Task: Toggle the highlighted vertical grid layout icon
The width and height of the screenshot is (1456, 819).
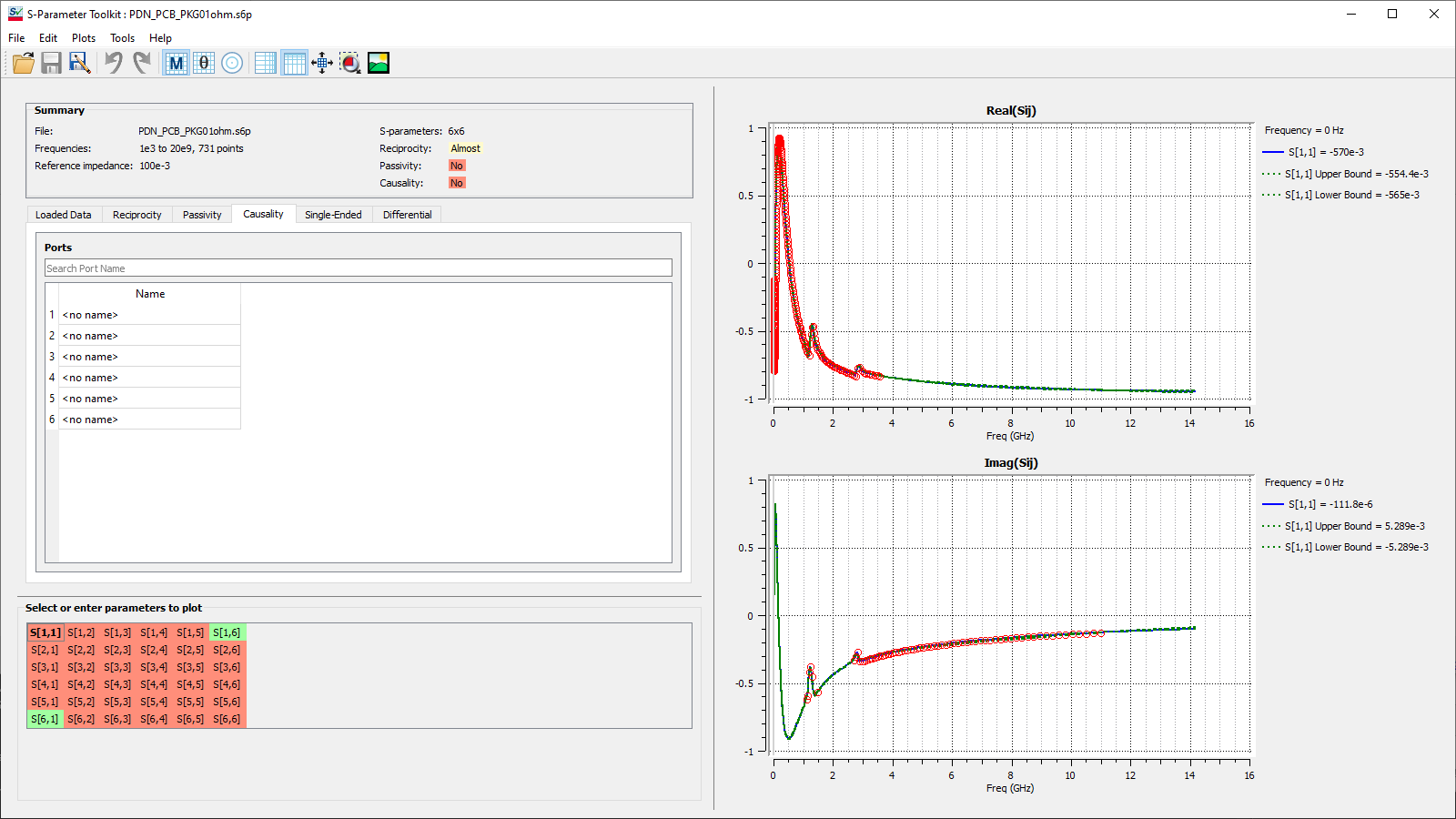Action: [294, 63]
